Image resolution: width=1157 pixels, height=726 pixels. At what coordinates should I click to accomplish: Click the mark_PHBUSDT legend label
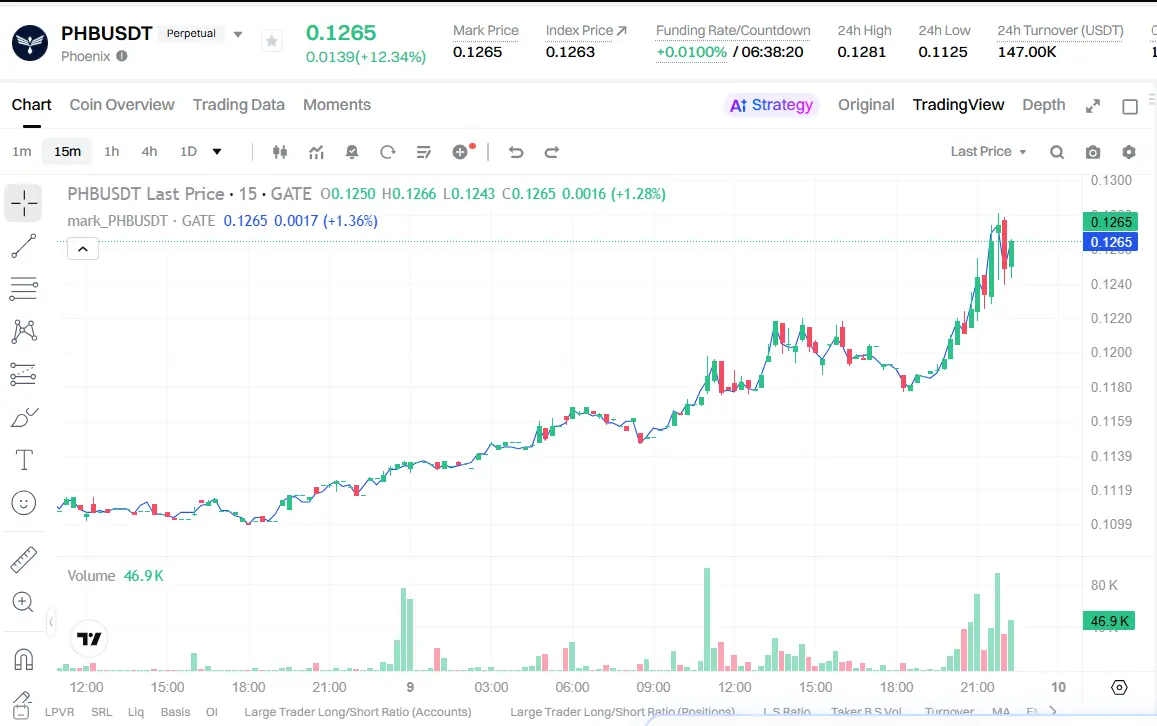(x=117, y=221)
